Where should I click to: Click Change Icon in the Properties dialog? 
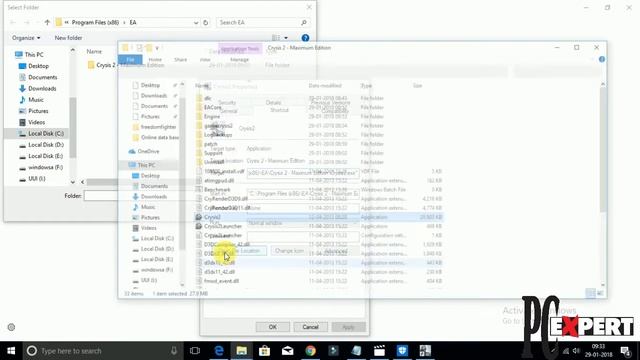[x=289, y=251]
